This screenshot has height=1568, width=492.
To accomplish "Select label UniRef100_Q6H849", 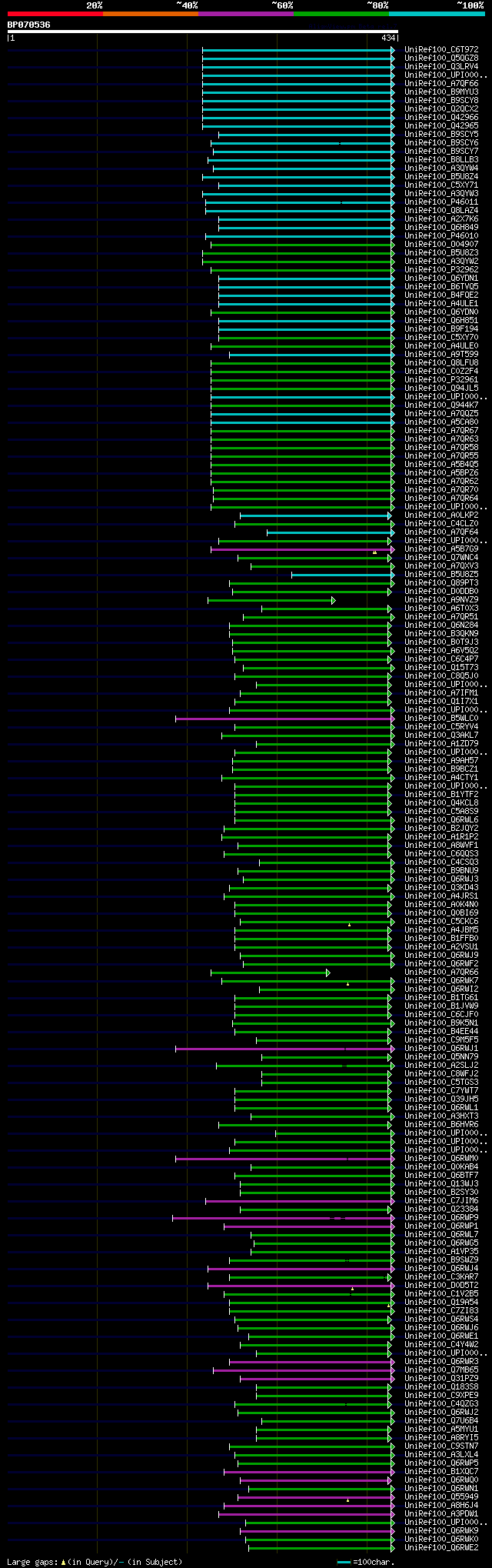I will tap(441, 228).
